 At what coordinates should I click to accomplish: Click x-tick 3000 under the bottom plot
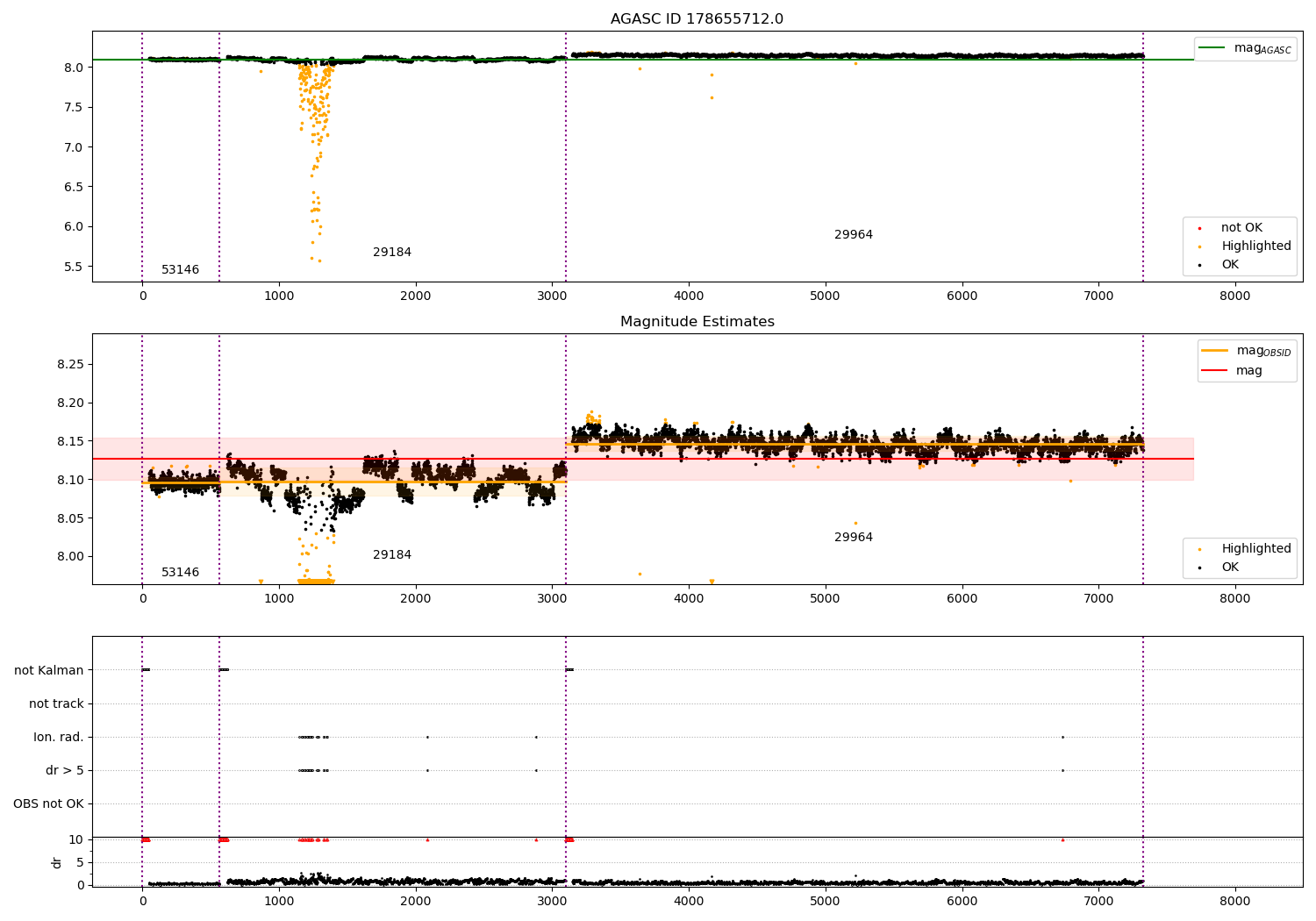pos(552,901)
